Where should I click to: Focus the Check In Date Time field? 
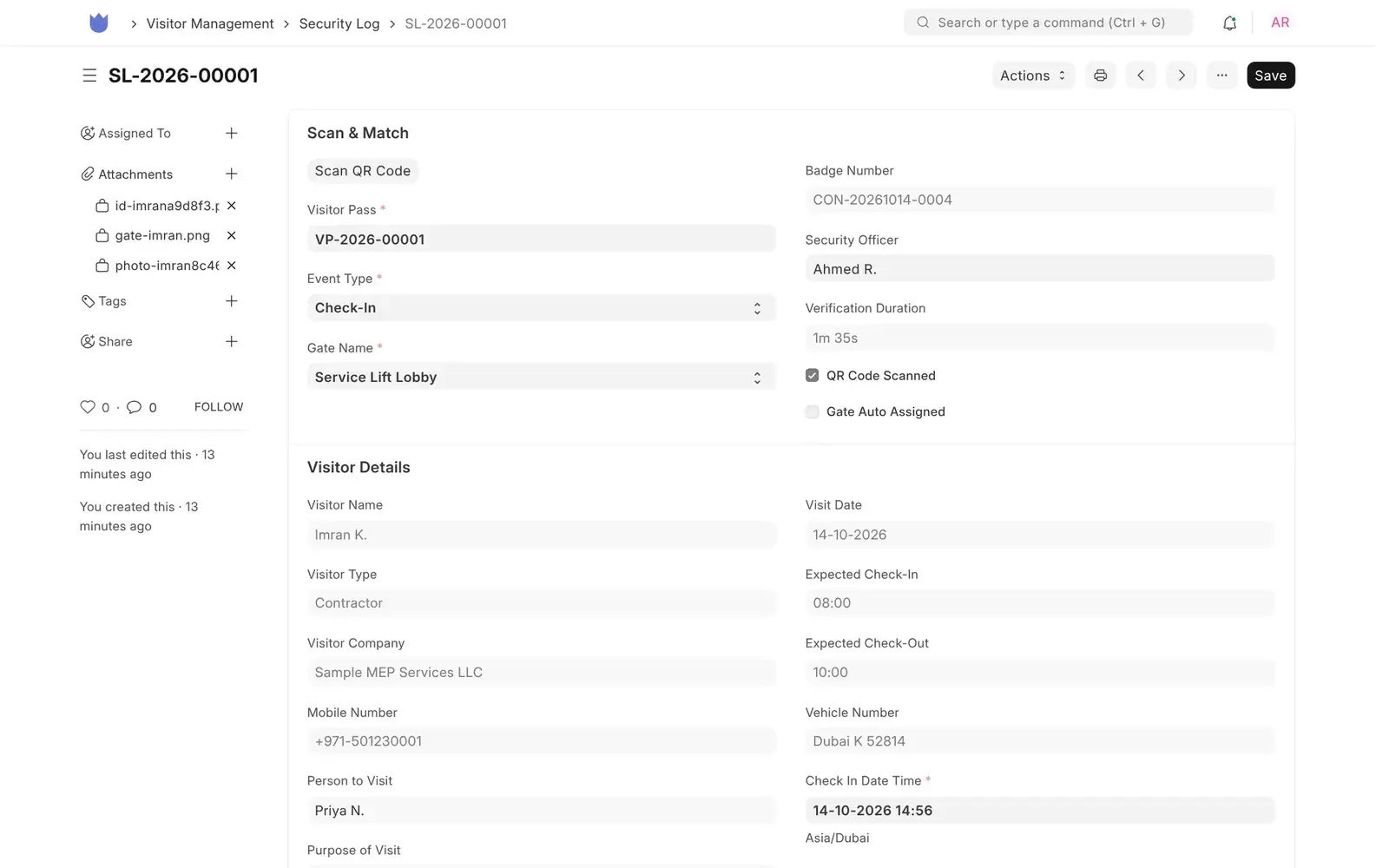[x=1039, y=811]
